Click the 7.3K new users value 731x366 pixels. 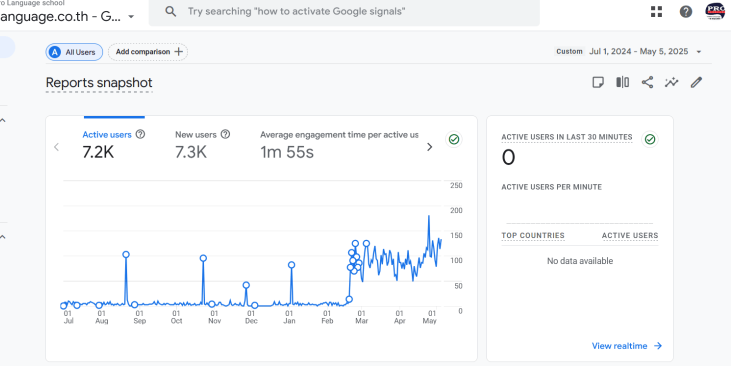(191, 152)
